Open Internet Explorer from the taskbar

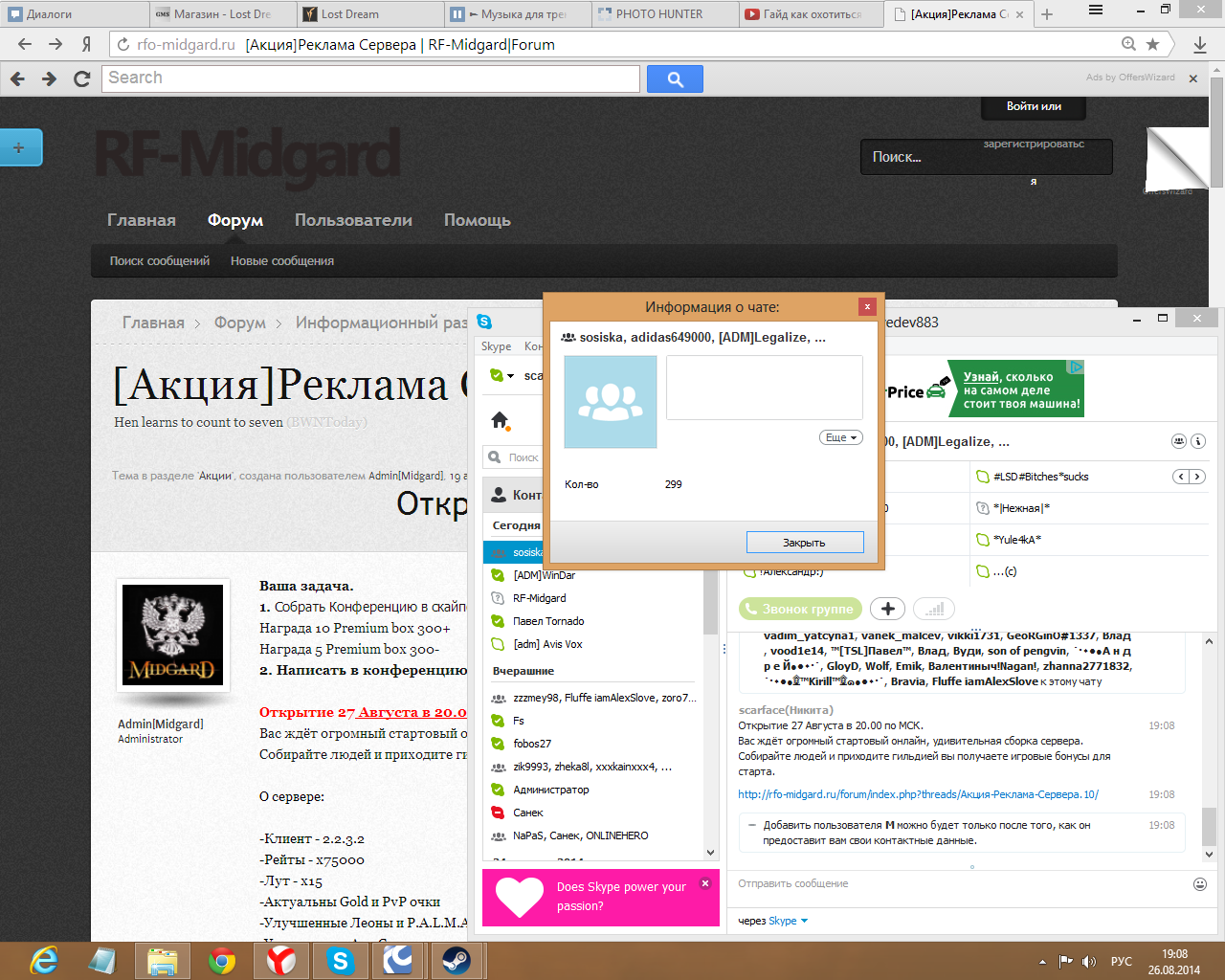44,960
